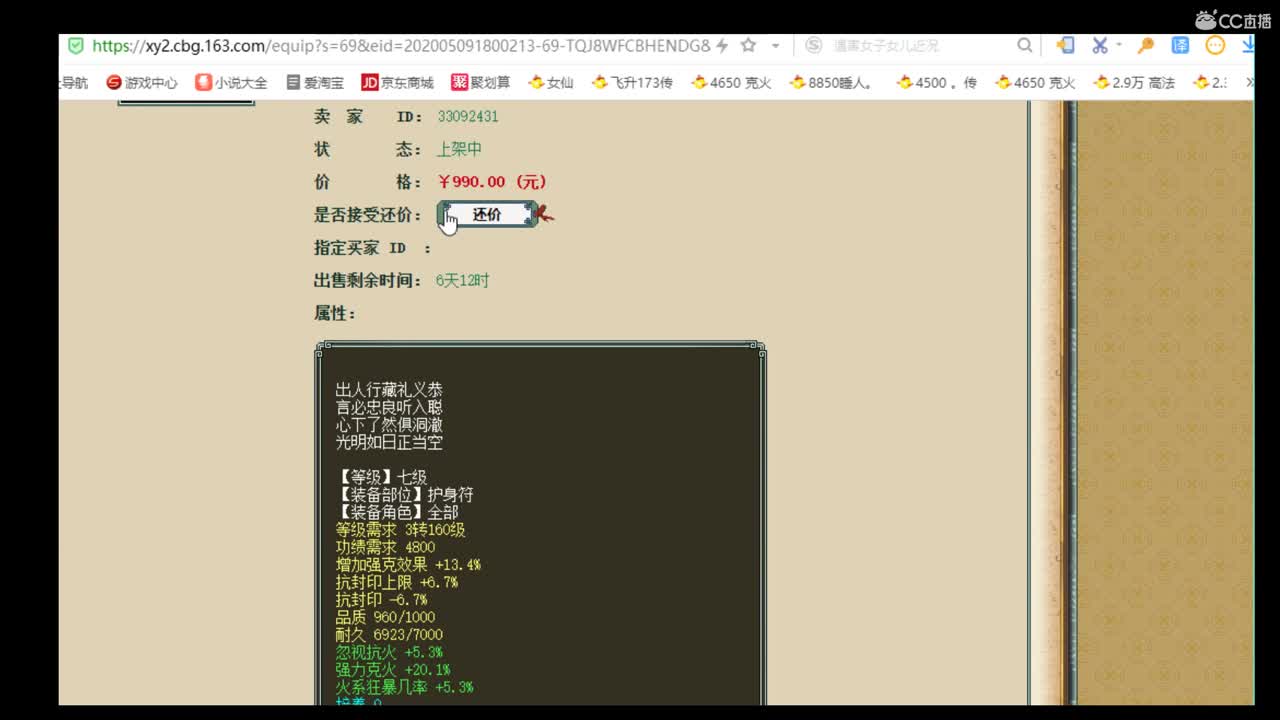
Task: Click the line 耐久 6923/7000
Action: pyautogui.click(x=389, y=635)
